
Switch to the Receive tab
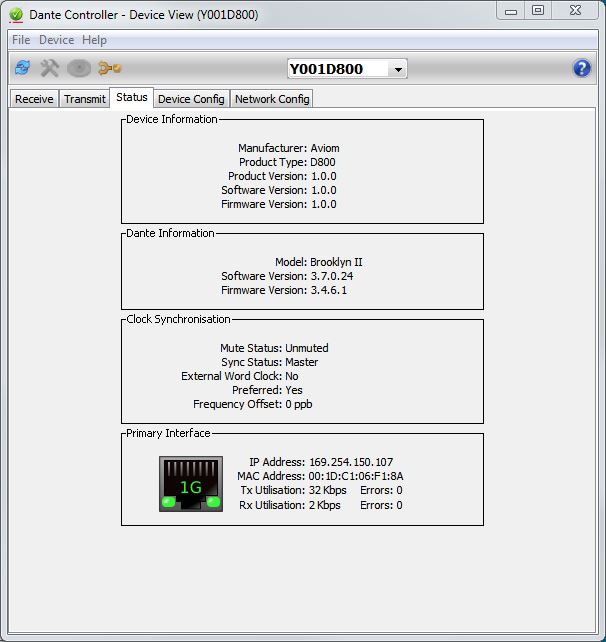click(34, 99)
